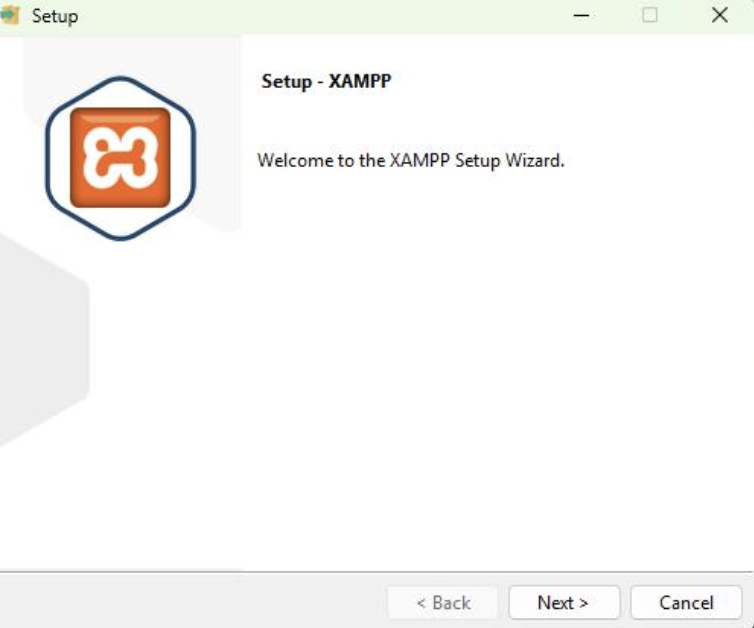The height and width of the screenshot is (628, 754).
Task: Close the Setup window with the X
Action: [x=719, y=16]
